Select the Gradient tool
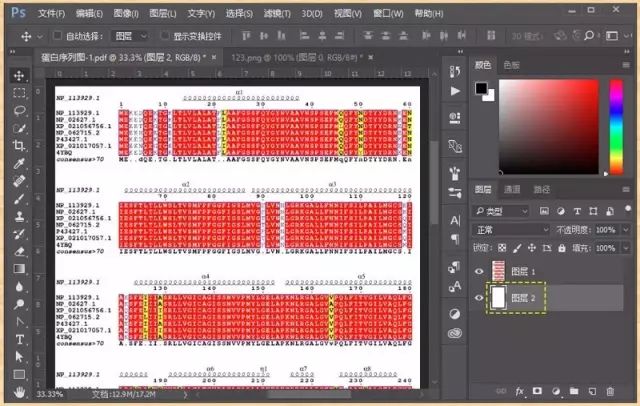Image resolution: width=640 pixels, height=406 pixels. pyautogui.click(x=19, y=269)
